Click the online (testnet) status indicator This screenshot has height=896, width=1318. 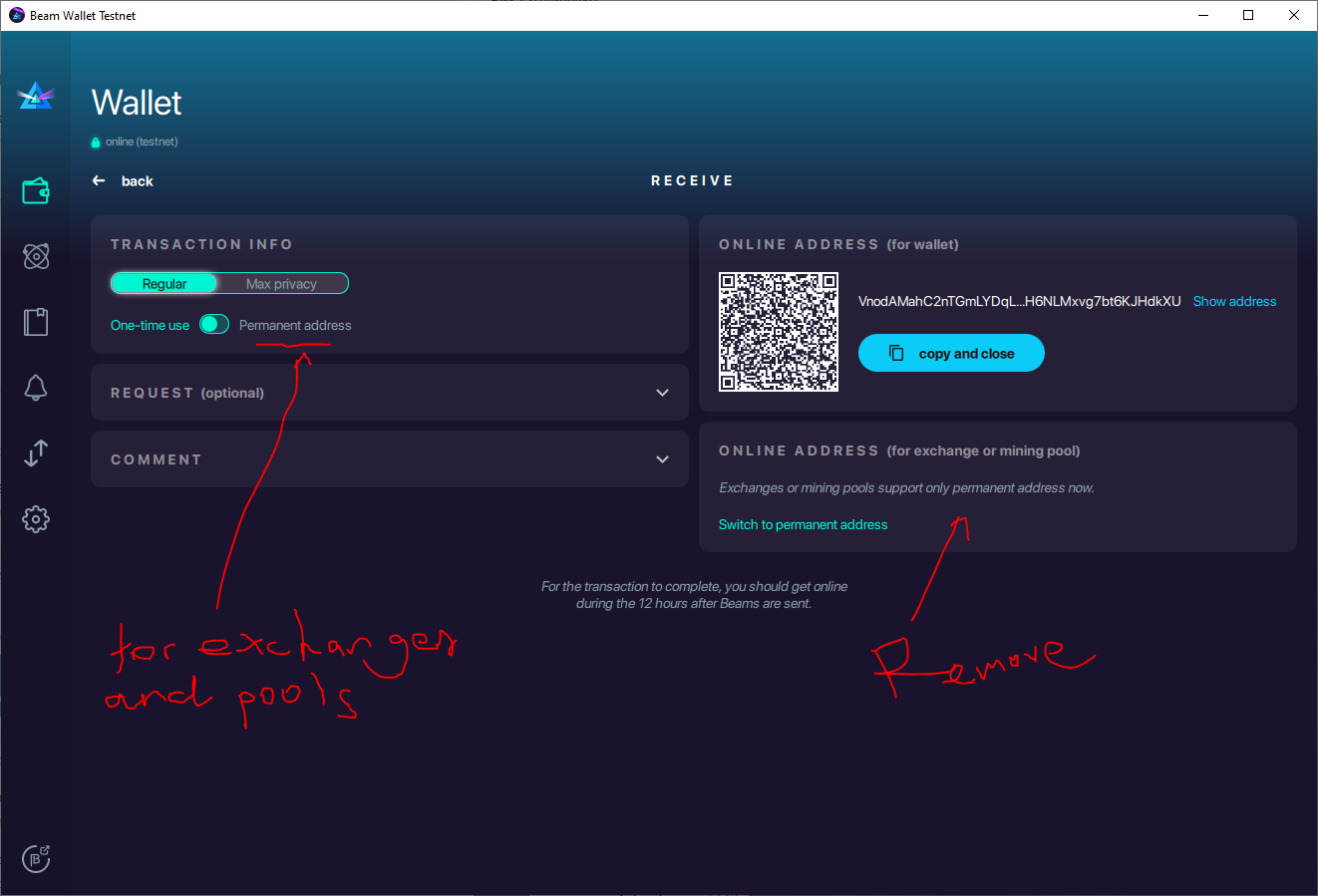coord(134,142)
